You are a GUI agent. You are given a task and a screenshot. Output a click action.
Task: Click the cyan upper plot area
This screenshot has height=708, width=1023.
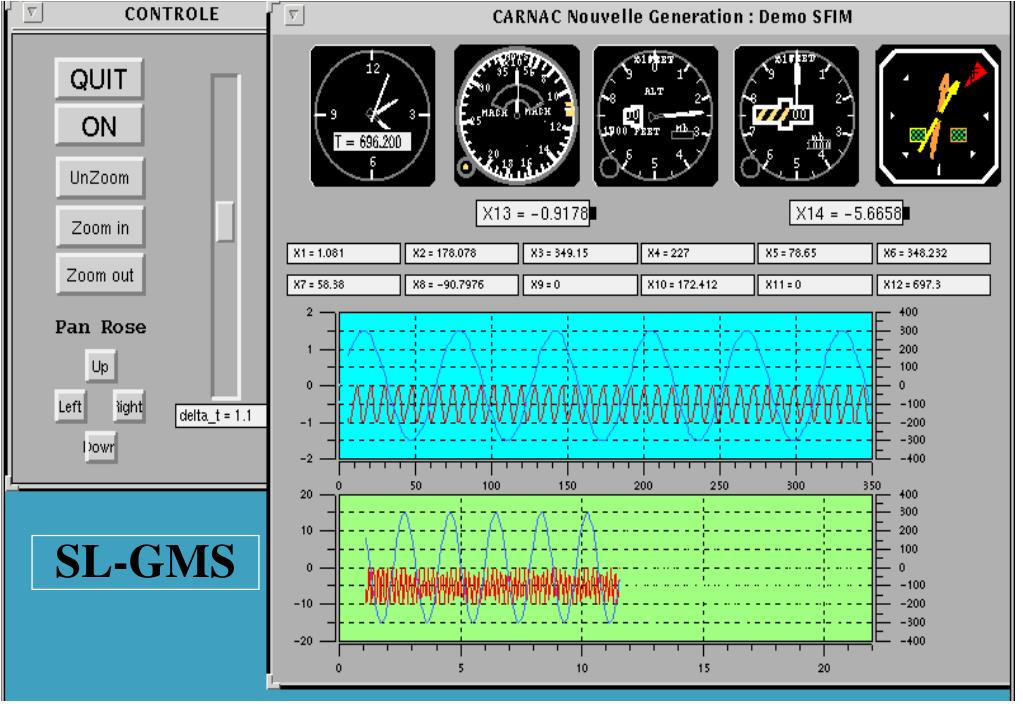point(605,386)
